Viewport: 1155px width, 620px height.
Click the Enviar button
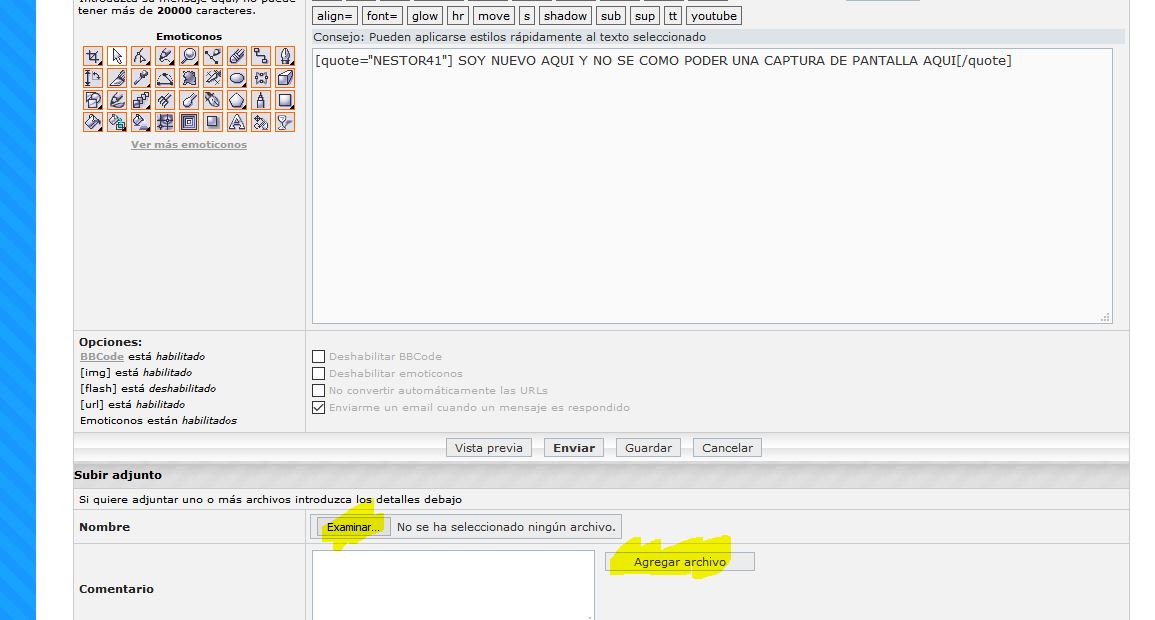click(x=574, y=448)
